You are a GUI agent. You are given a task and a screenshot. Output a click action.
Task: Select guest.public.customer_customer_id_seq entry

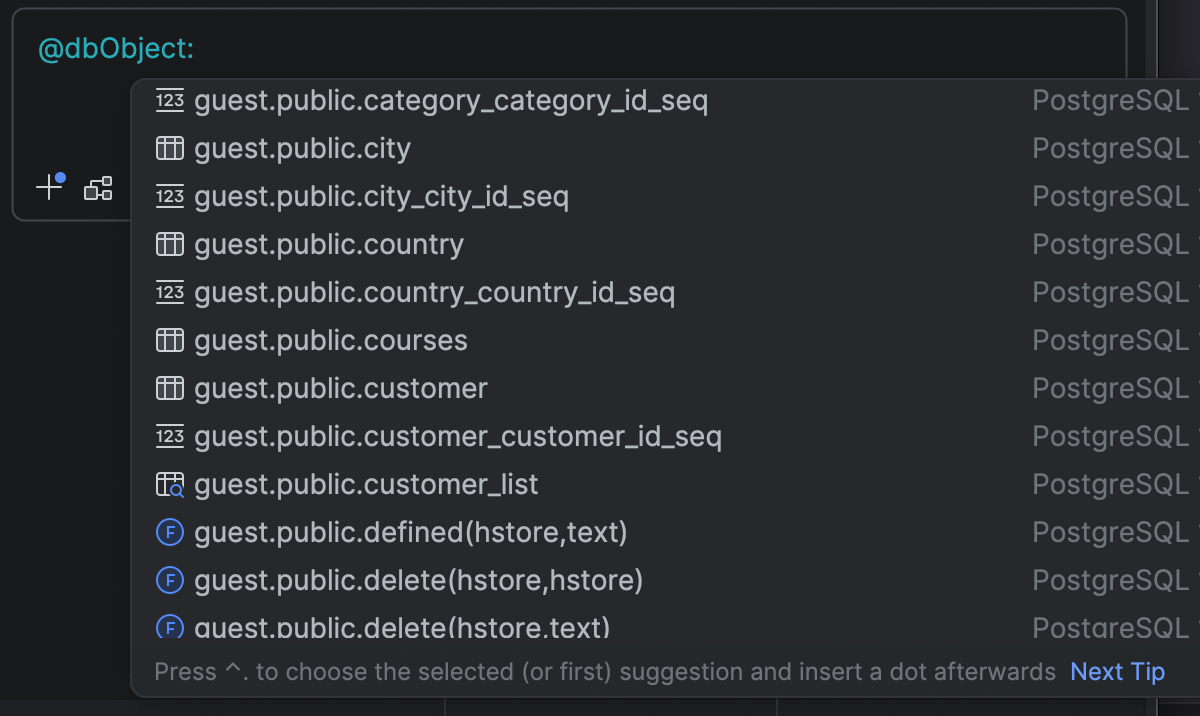pyautogui.click(x=457, y=437)
